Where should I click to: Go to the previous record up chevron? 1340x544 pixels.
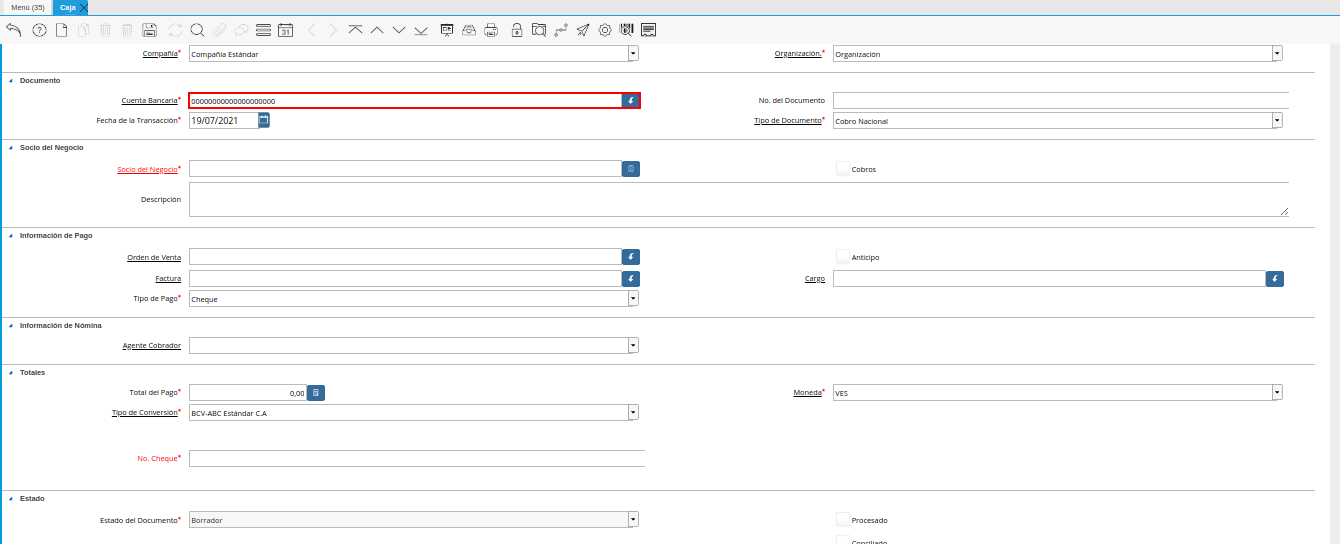[x=377, y=30]
